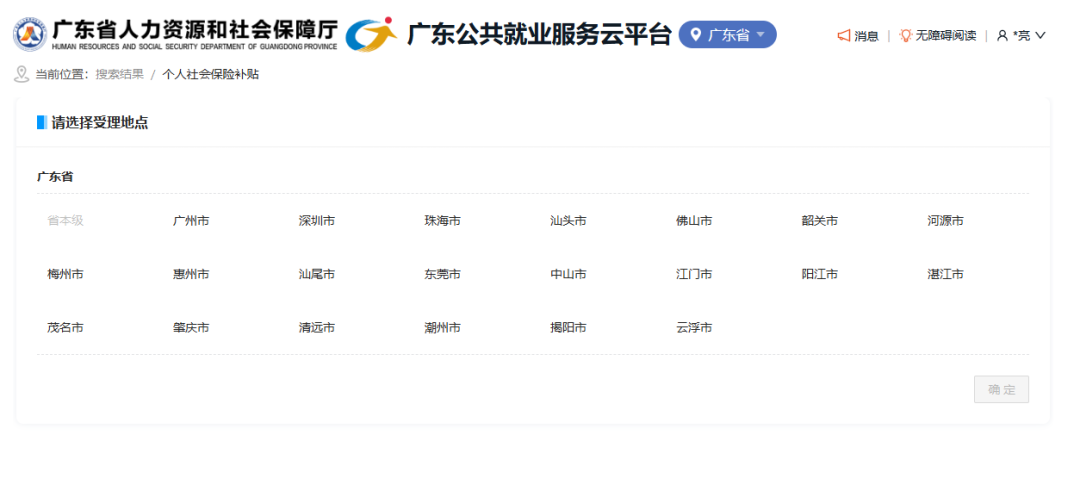Click the location pin icon in 广东省 selector

click(x=696, y=34)
